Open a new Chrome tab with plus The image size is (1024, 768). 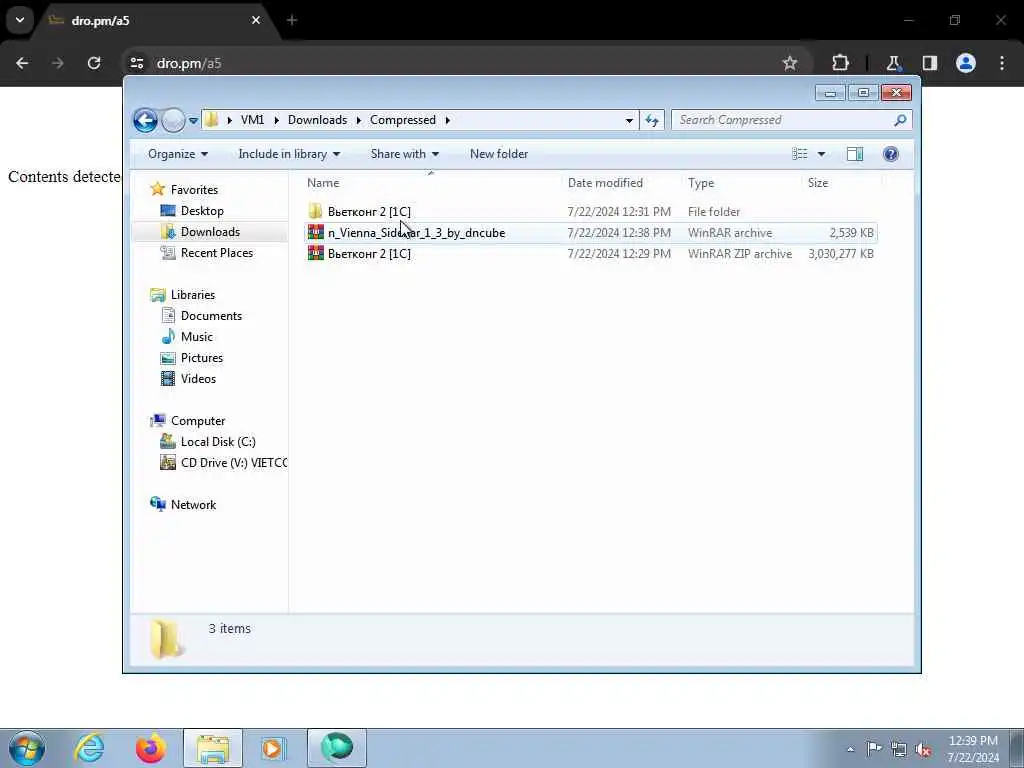292,20
